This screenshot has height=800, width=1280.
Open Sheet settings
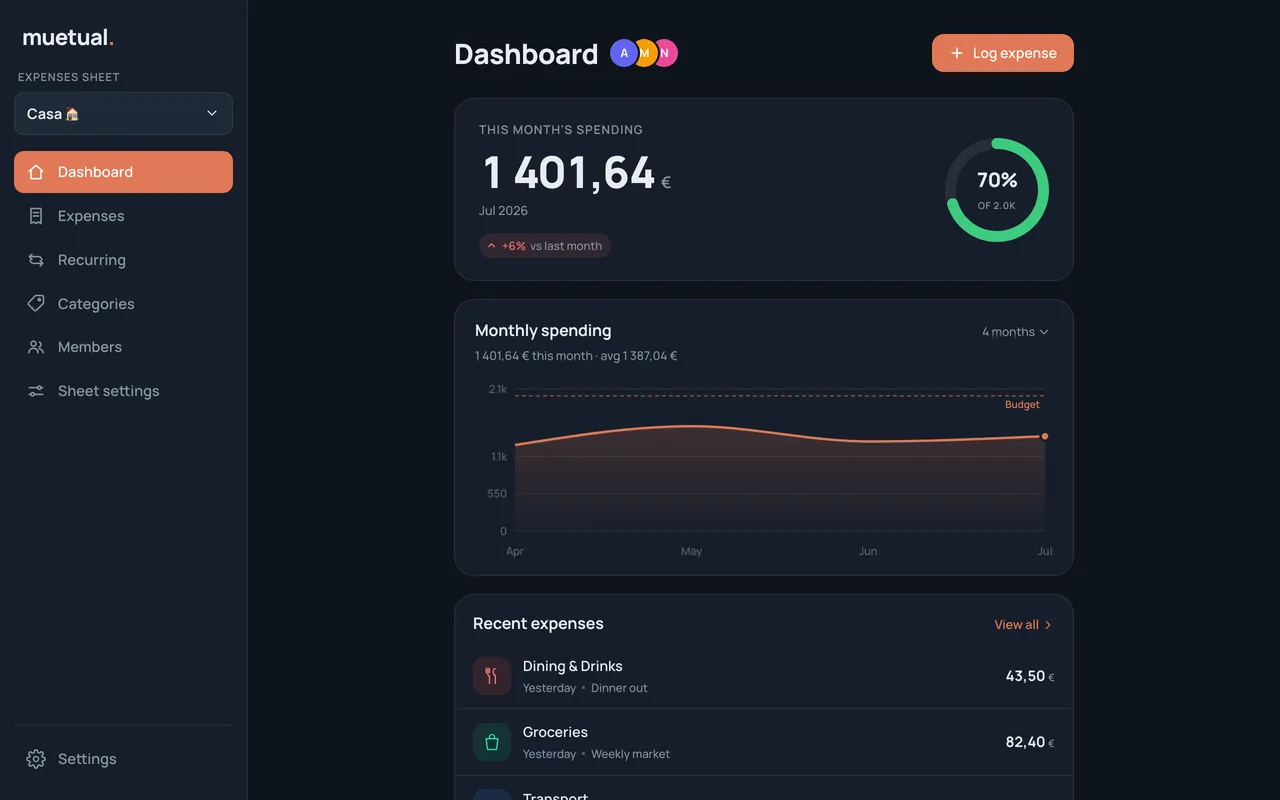pos(123,391)
